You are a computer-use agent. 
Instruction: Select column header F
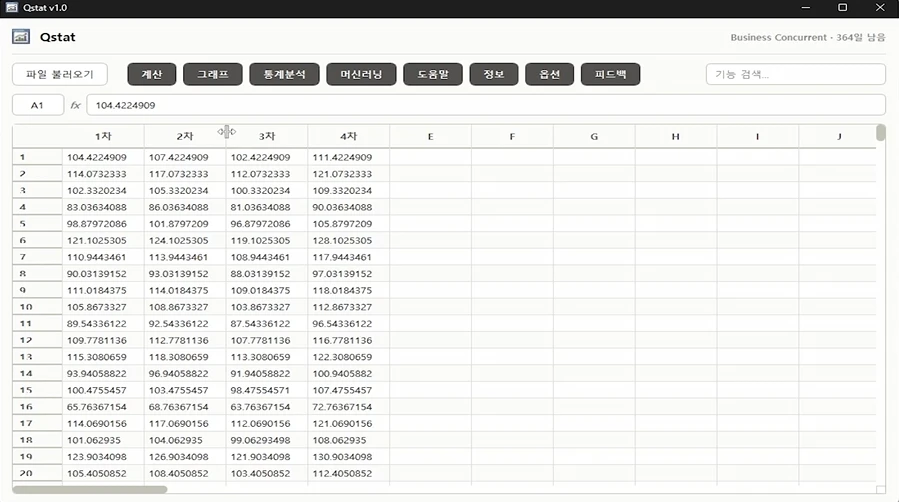tap(512, 136)
